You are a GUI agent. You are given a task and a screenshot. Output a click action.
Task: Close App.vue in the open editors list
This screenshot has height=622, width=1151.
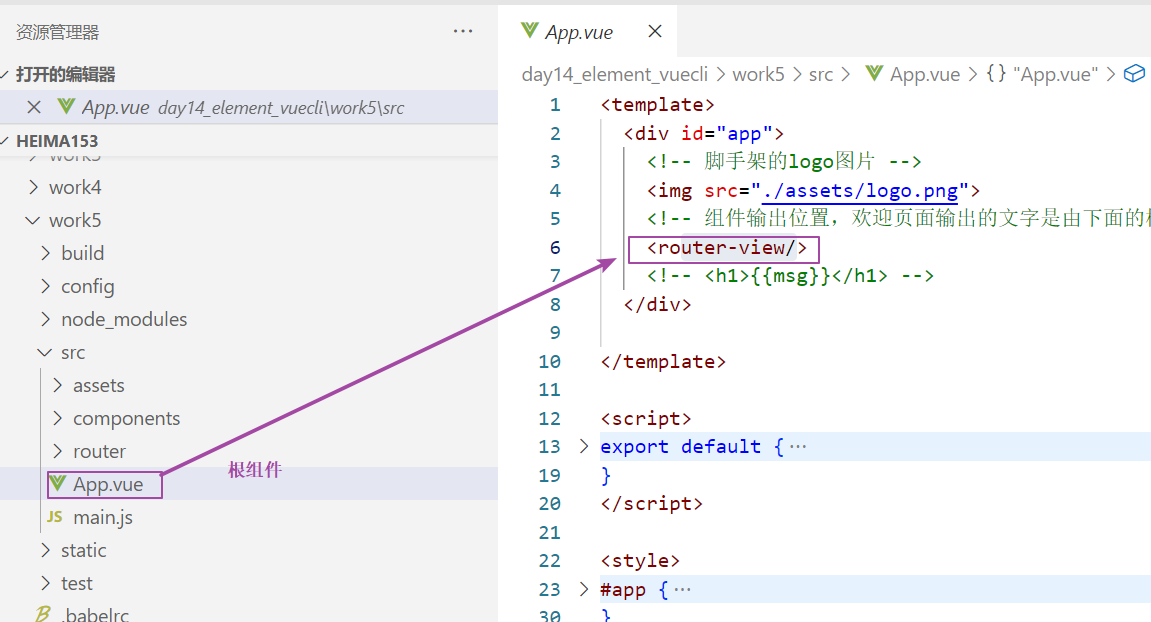tap(34, 107)
